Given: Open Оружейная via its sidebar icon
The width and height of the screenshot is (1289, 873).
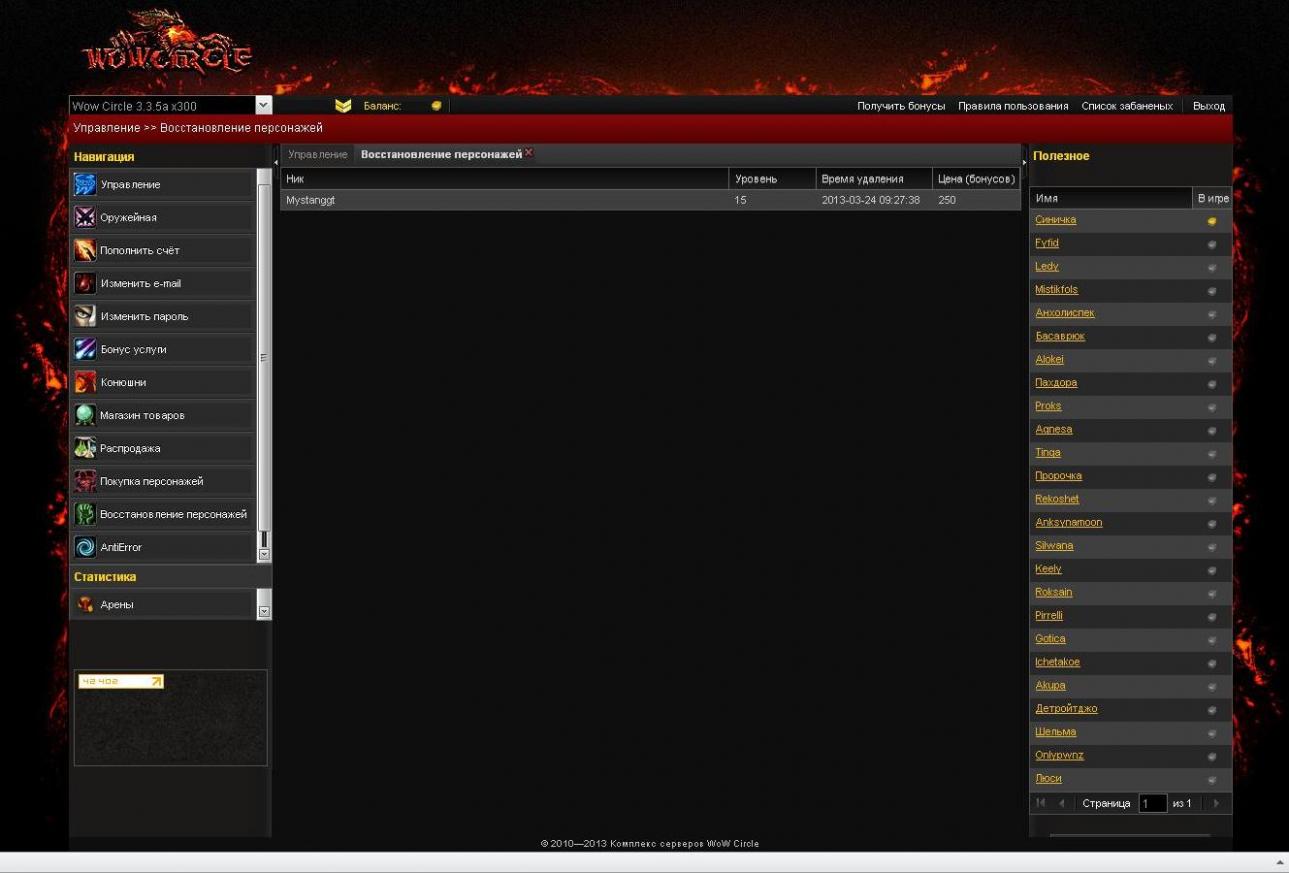Looking at the screenshot, I should [x=85, y=218].
